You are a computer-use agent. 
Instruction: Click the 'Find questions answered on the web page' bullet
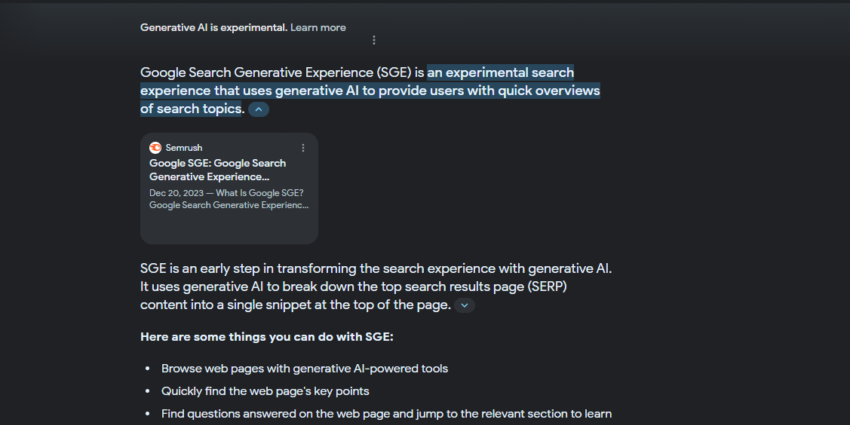[x=385, y=414]
